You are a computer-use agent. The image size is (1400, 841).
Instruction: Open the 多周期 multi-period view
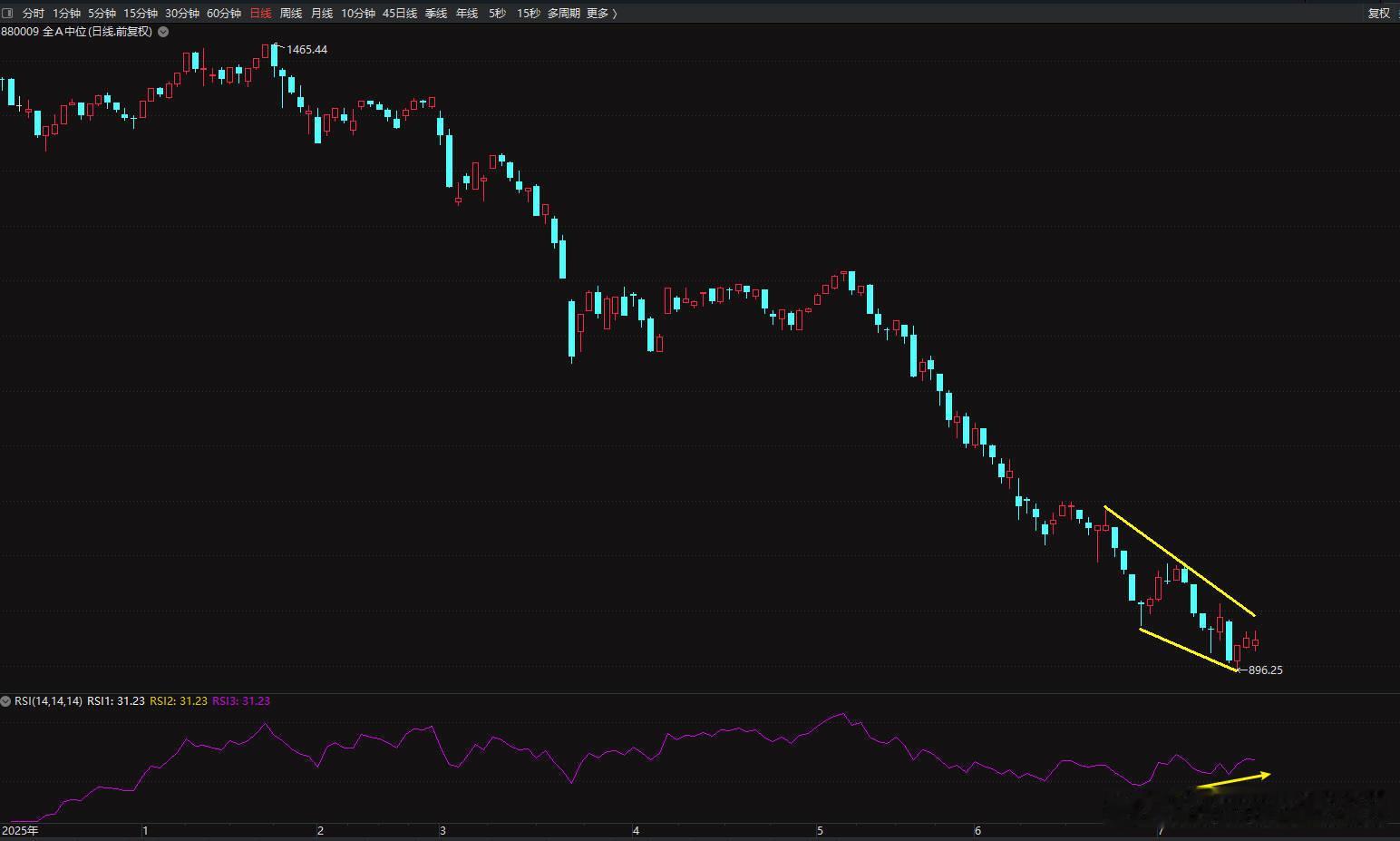[563, 13]
